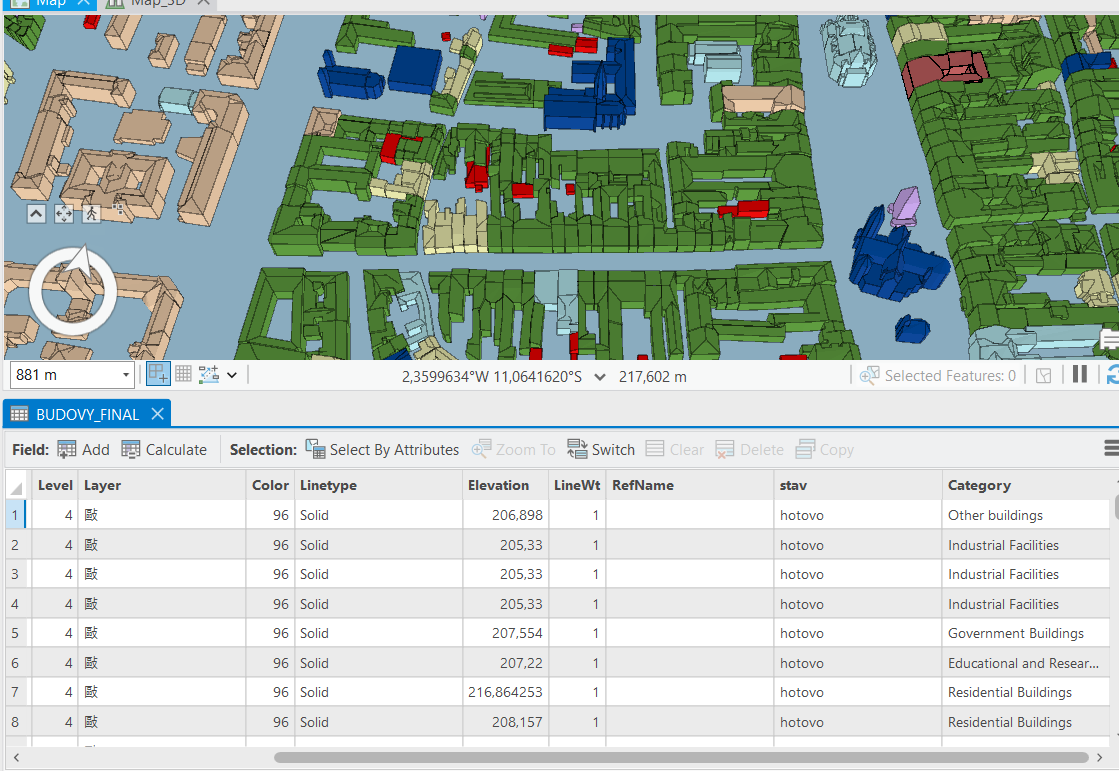
Task: Click the Linetype column header
Action: (x=378, y=485)
